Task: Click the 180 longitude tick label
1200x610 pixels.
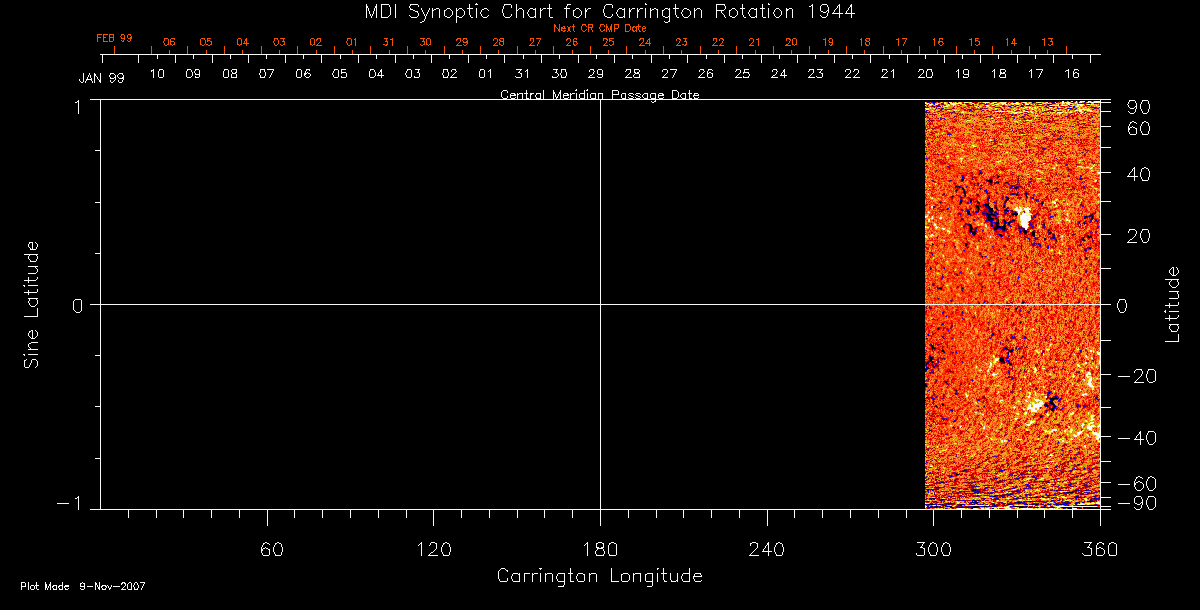Action: click(x=600, y=549)
